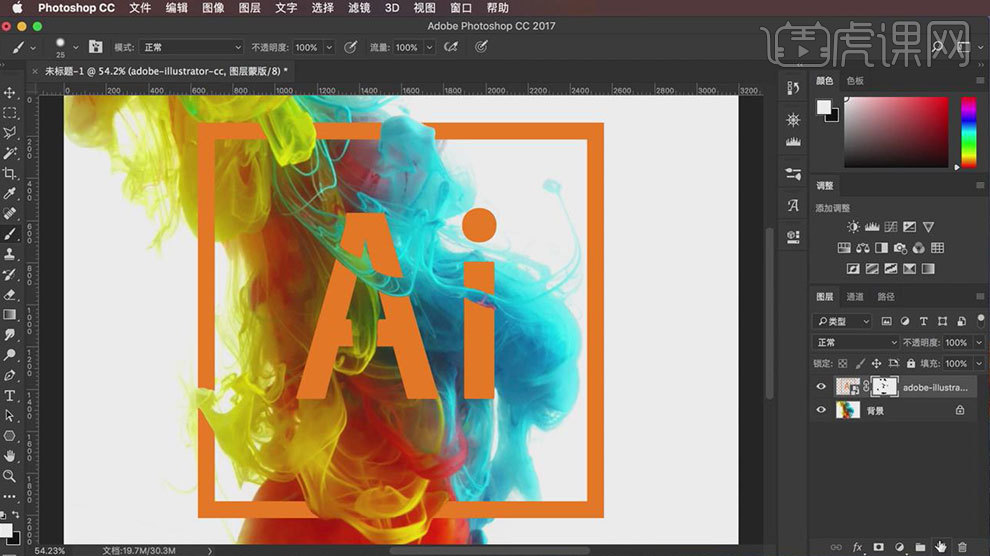
Task: Open the brush 模式 blending mode dropdown
Action: point(192,47)
